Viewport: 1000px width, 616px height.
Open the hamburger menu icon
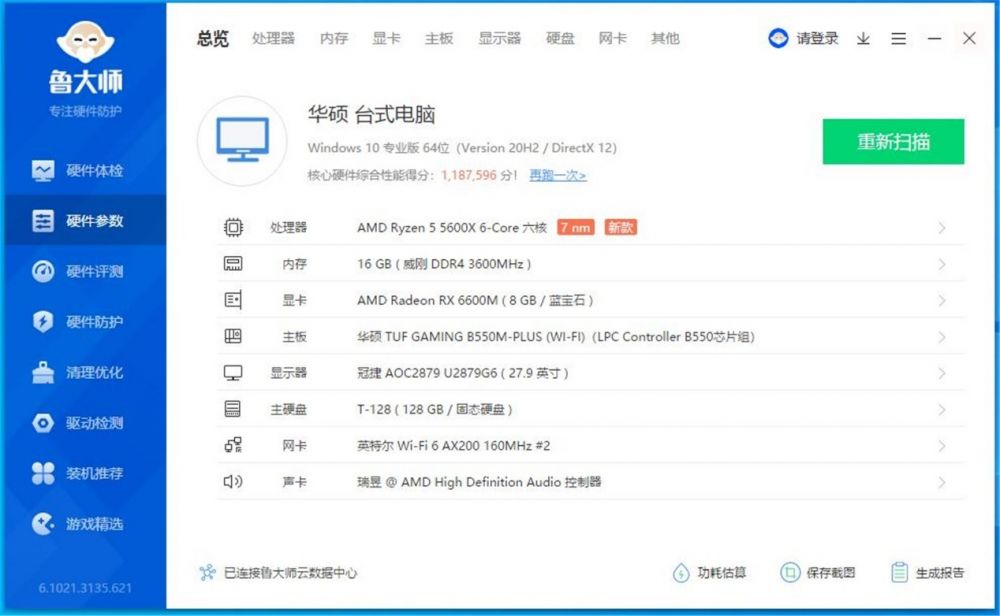pos(899,39)
